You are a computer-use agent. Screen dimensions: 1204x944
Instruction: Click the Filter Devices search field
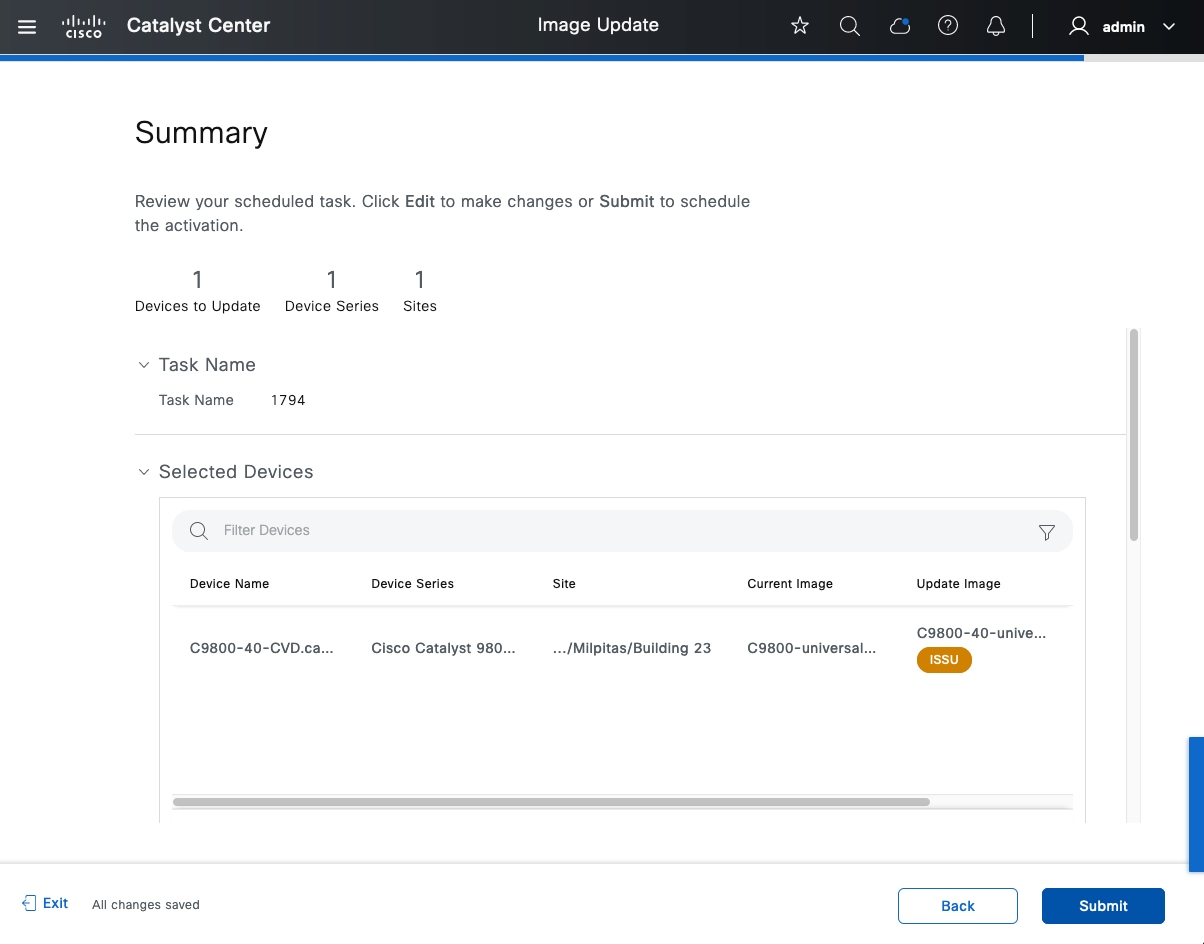coord(600,531)
